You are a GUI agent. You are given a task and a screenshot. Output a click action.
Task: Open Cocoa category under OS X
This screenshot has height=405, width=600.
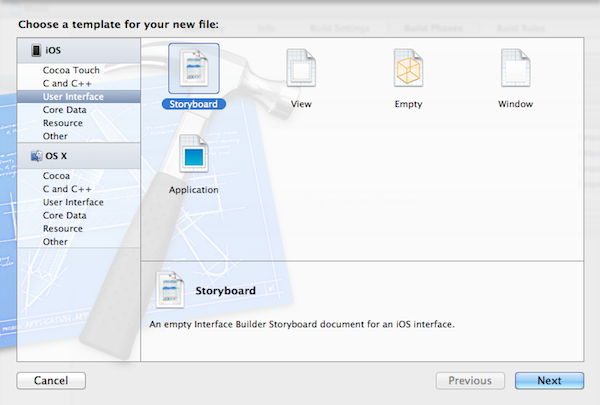(x=79, y=176)
